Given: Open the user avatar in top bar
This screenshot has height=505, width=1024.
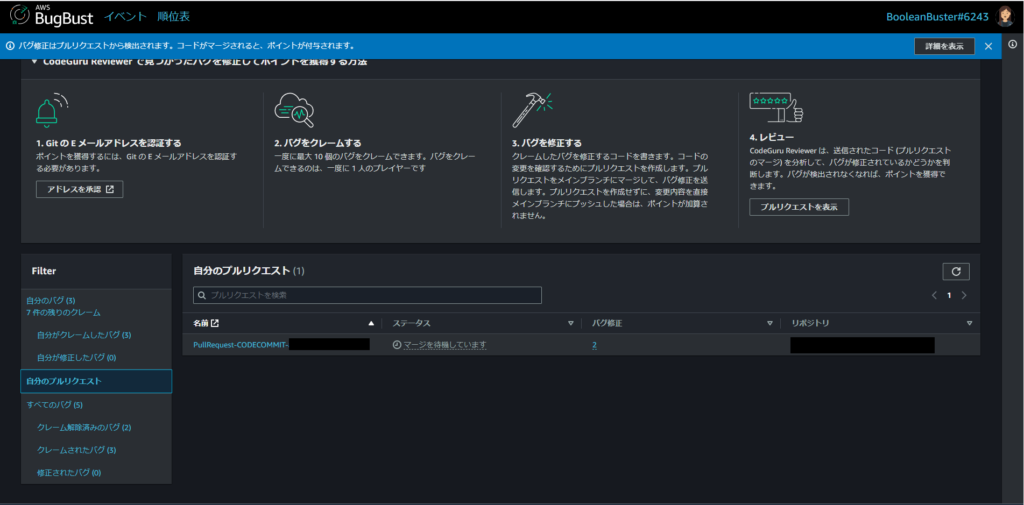Looking at the screenshot, I should coord(1004,16).
